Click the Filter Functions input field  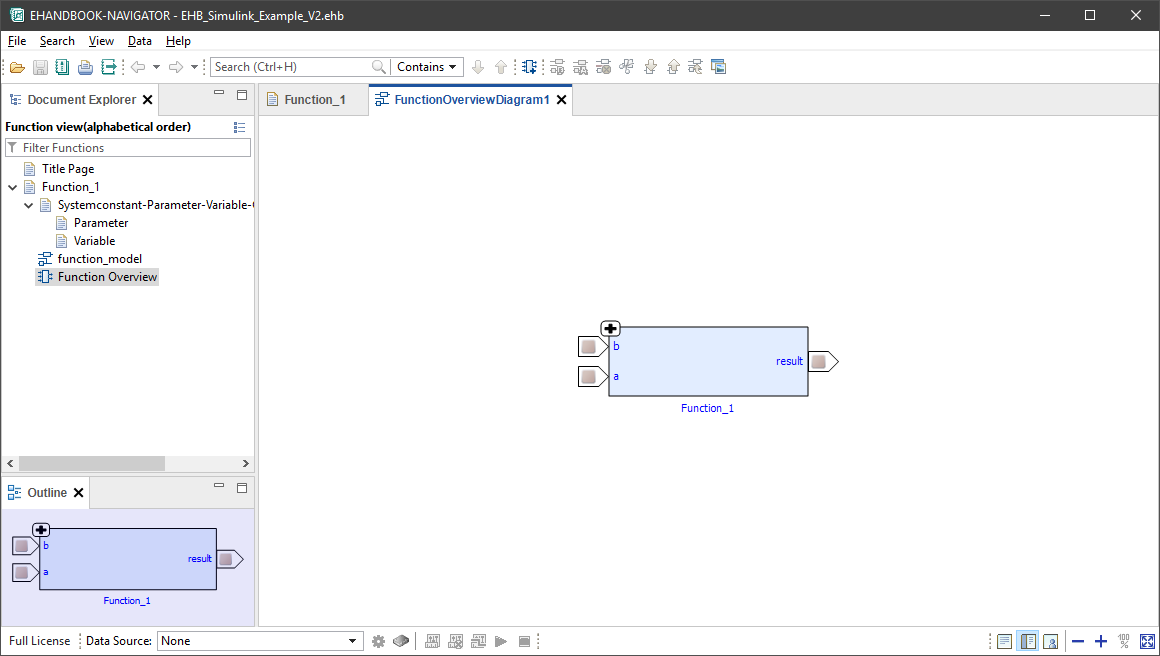[134, 147]
